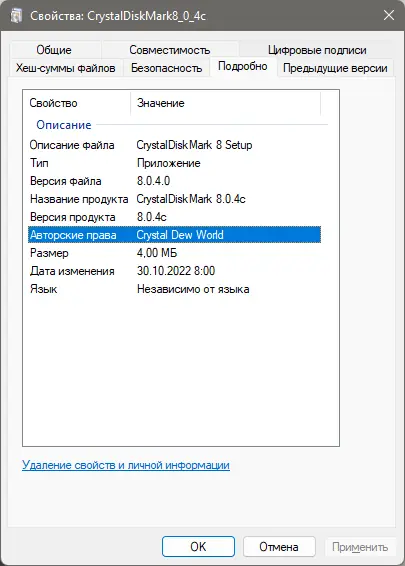405x566 pixels.
Task: Click the installer icon in title bar
Action: (x=16, y=16)
